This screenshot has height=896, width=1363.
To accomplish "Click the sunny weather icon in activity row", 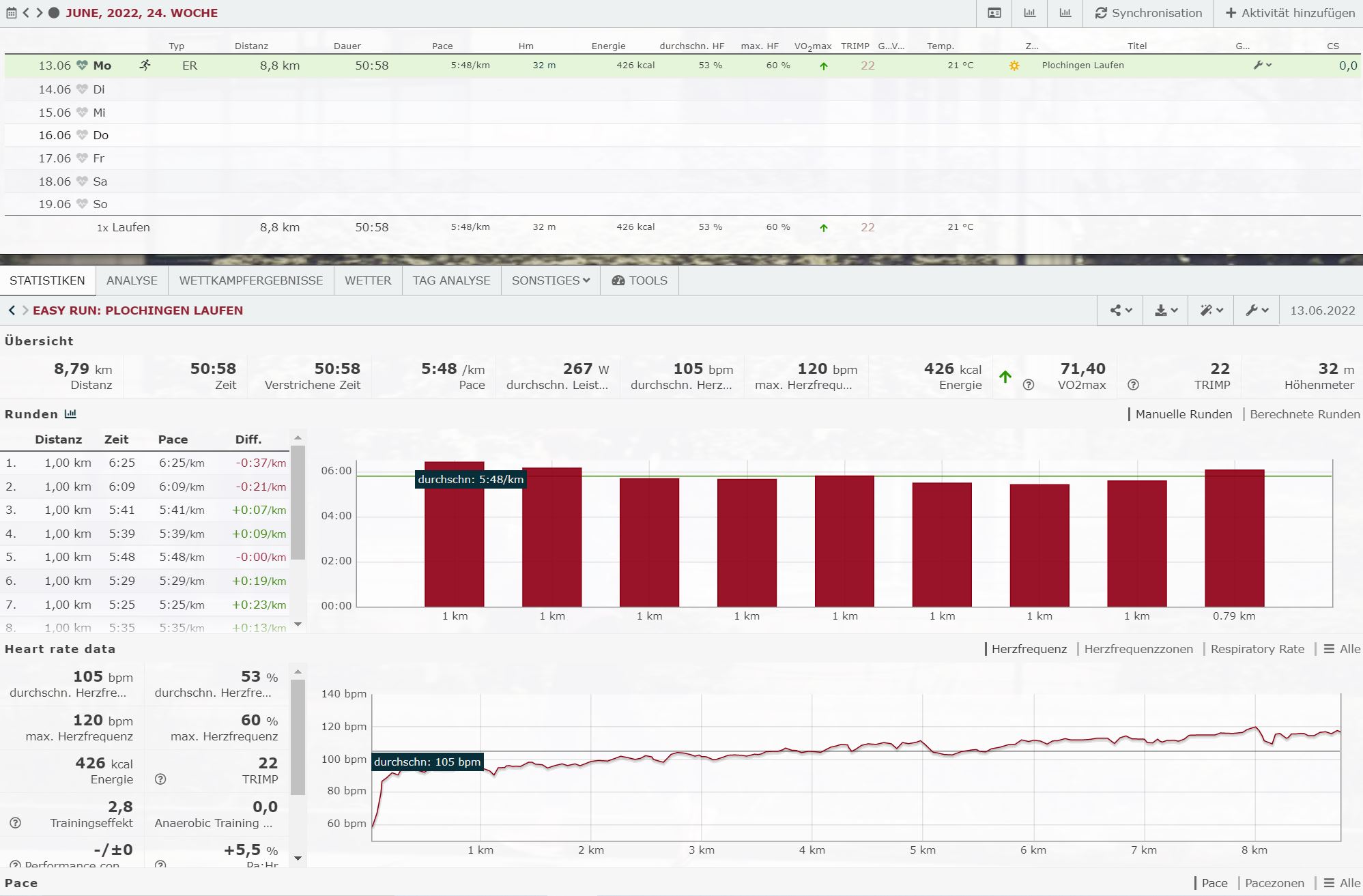I will (1014, 66).
